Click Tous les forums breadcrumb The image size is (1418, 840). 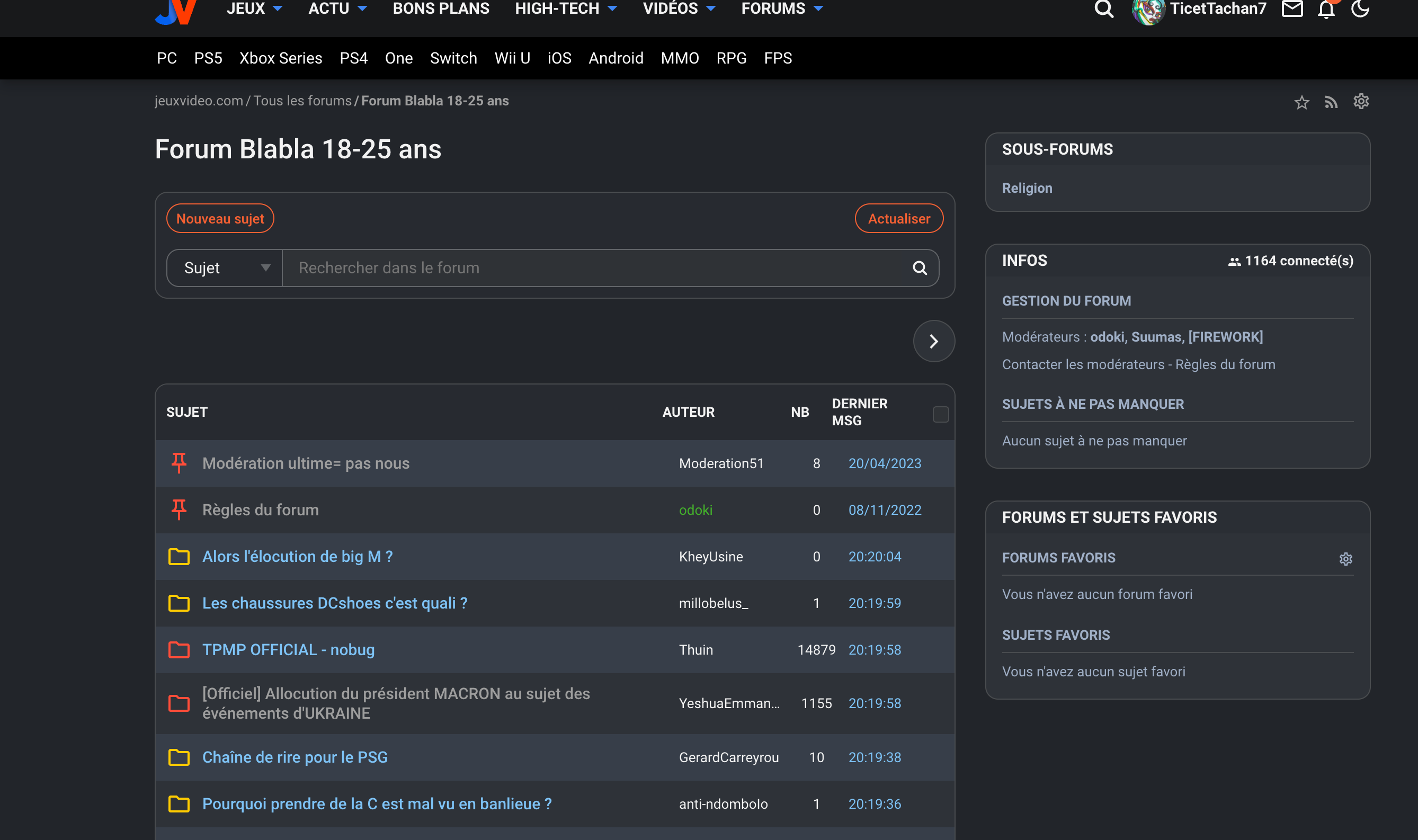302,101
